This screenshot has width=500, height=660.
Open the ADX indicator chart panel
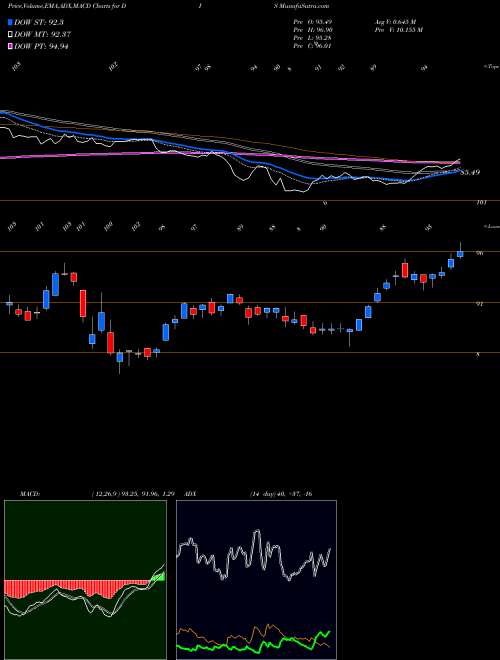point(256,580)
